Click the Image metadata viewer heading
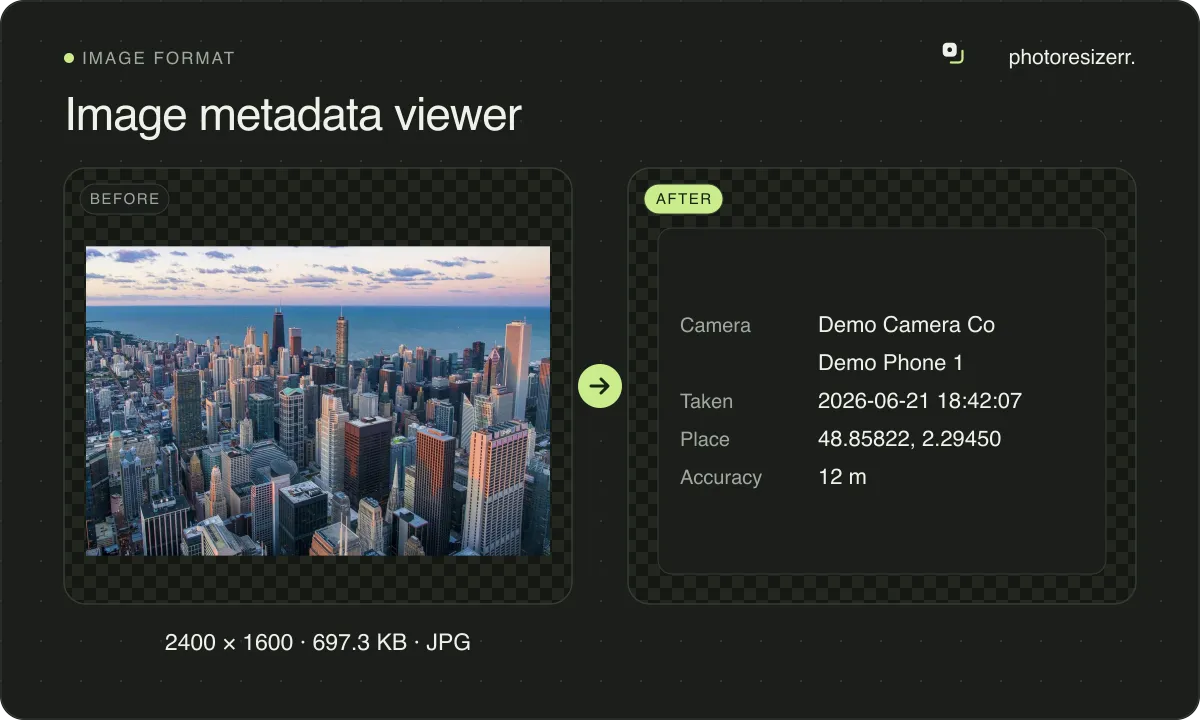Image resolution: width=1200 pixels, height=720 pixels. coord(293,115)
